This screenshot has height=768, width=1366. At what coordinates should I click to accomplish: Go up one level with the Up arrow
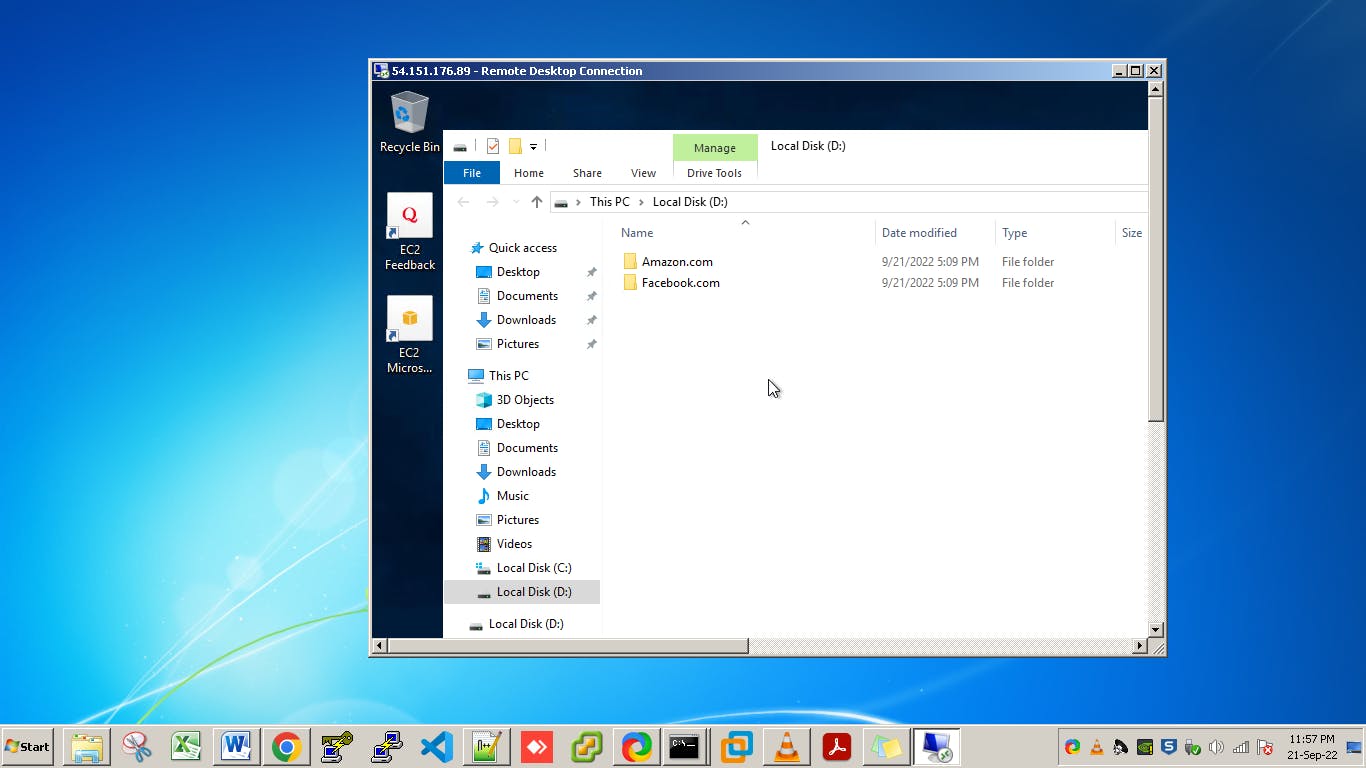(537, 202)
